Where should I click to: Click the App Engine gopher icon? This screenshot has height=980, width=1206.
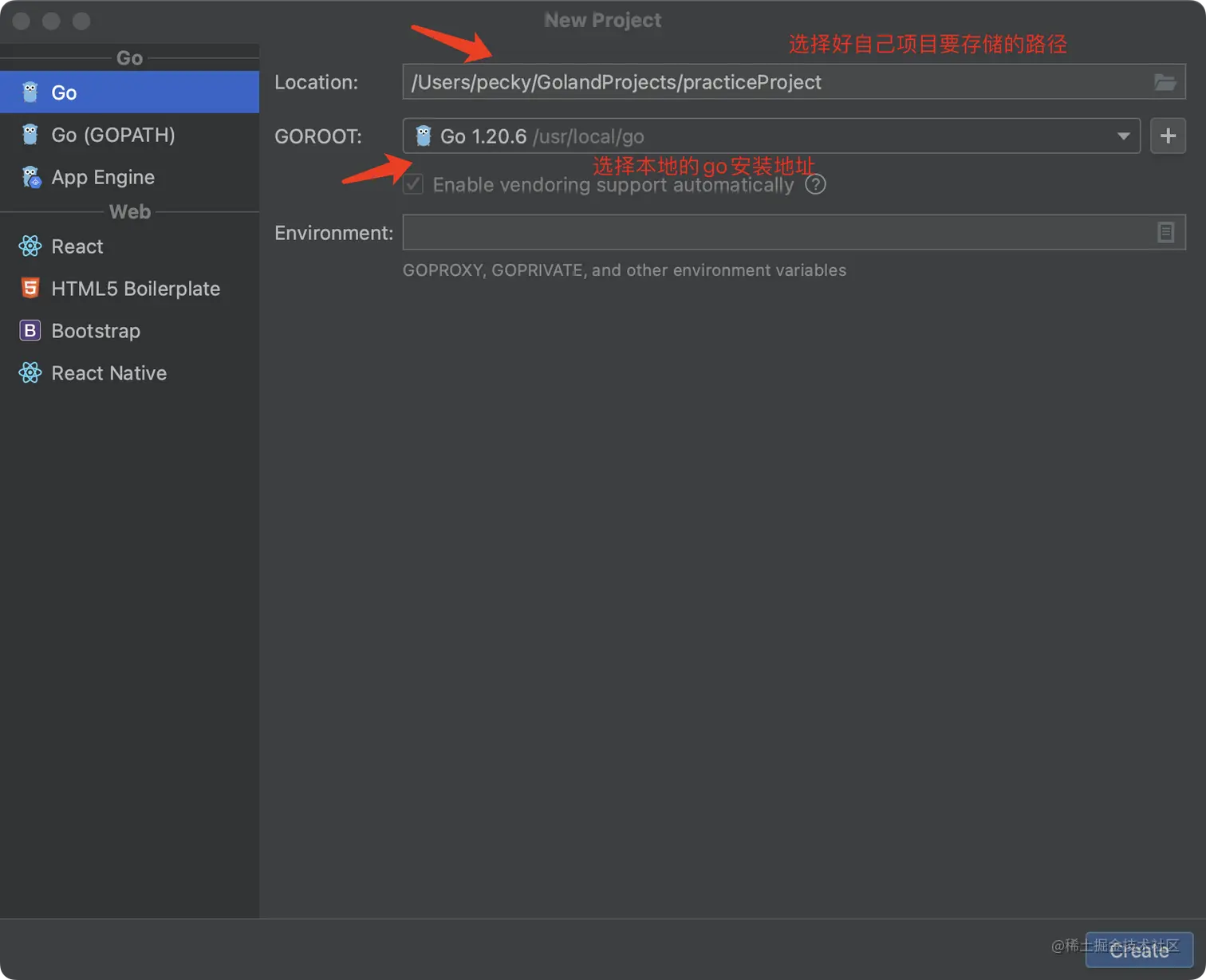point(31,177)
